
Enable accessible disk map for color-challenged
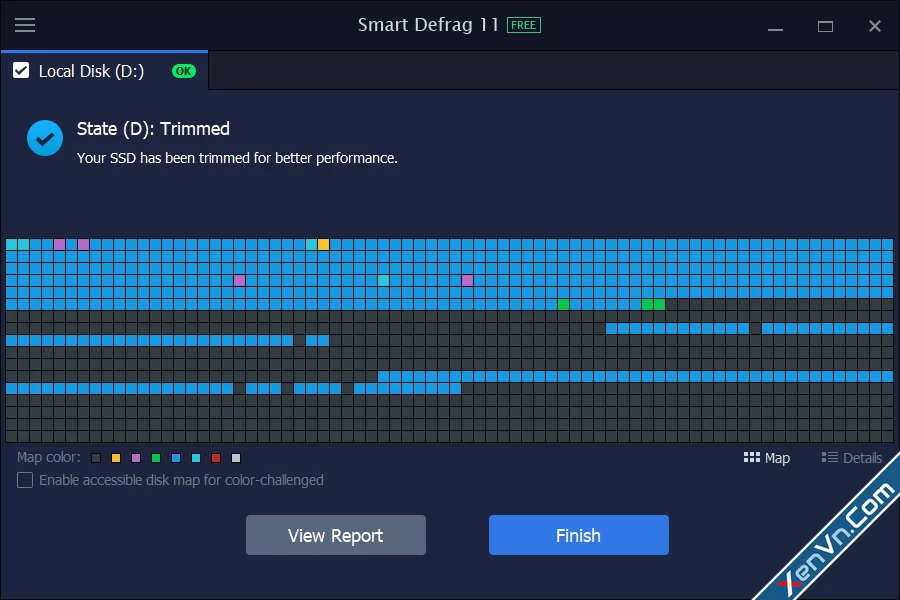pos(25,480)
